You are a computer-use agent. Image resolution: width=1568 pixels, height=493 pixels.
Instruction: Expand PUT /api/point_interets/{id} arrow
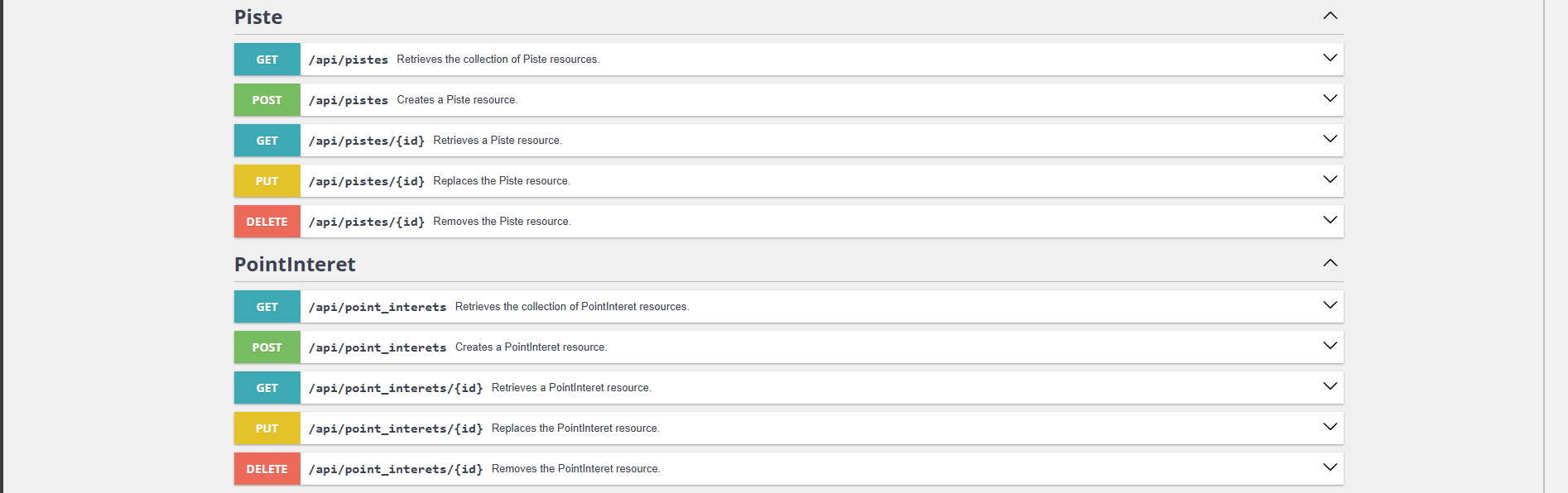click(1330, 427)
